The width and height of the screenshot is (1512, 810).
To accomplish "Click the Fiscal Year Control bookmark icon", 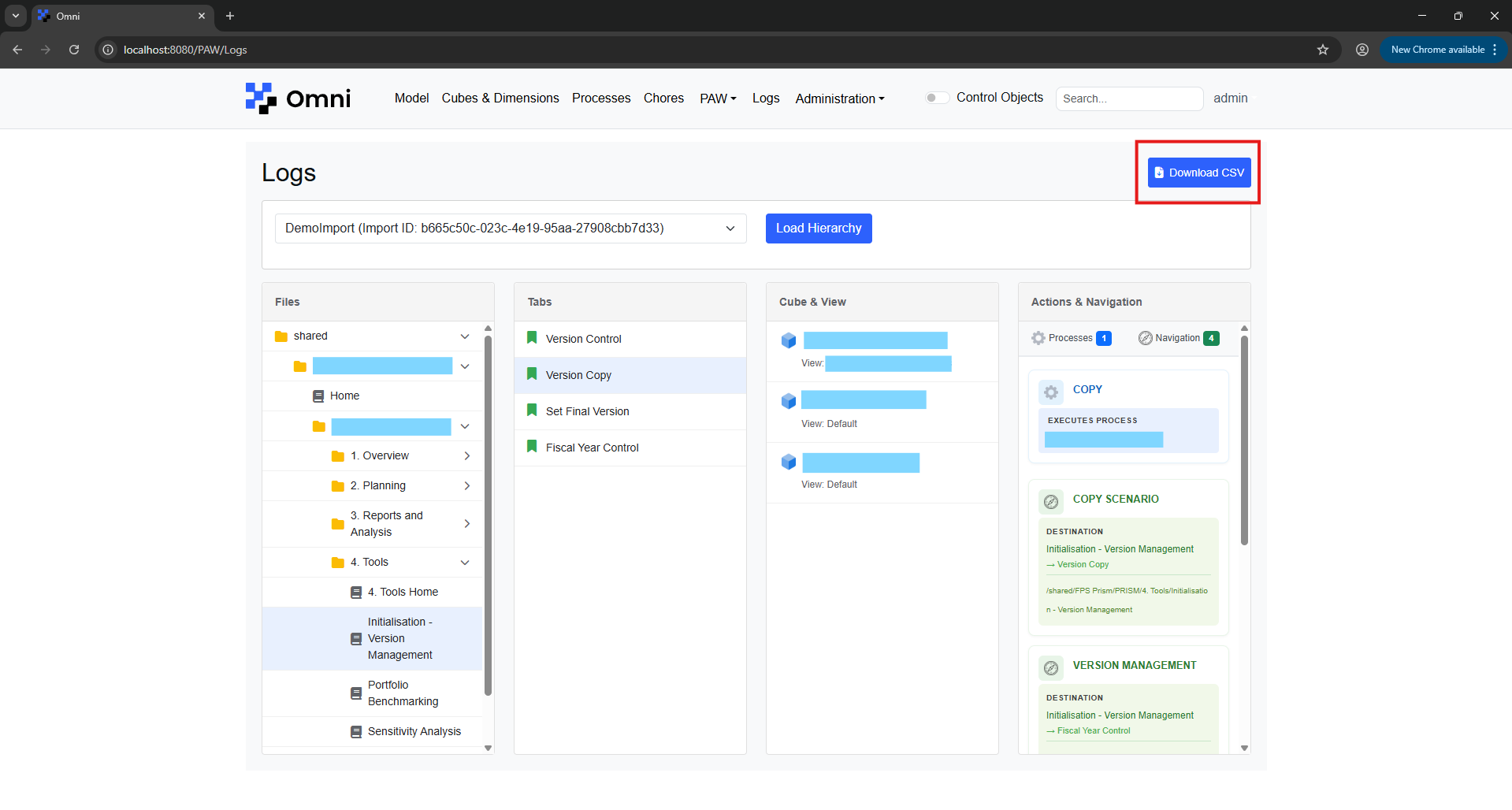I will click(532, 447).
